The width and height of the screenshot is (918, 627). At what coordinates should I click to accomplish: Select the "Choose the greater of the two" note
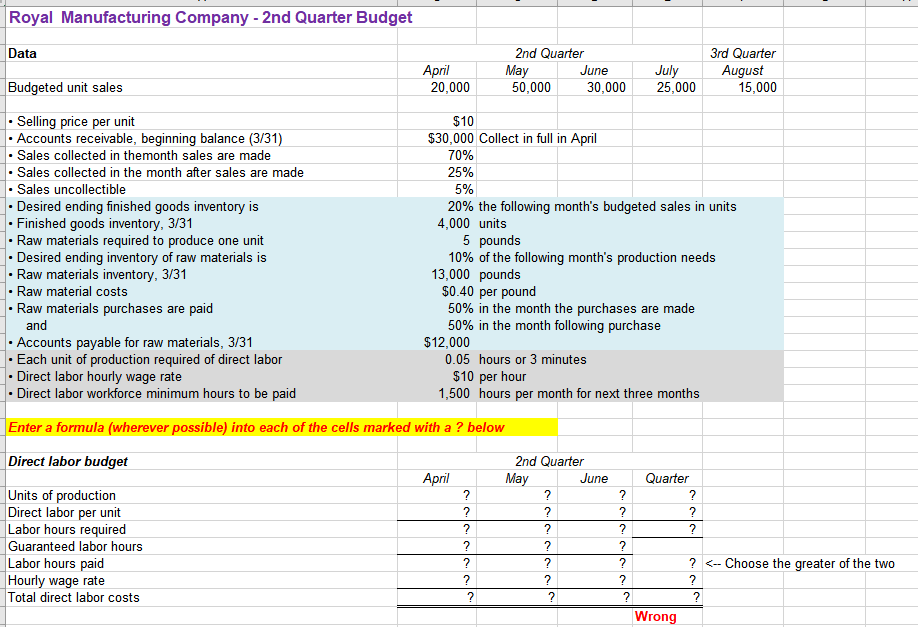click(x=800, y=563)
